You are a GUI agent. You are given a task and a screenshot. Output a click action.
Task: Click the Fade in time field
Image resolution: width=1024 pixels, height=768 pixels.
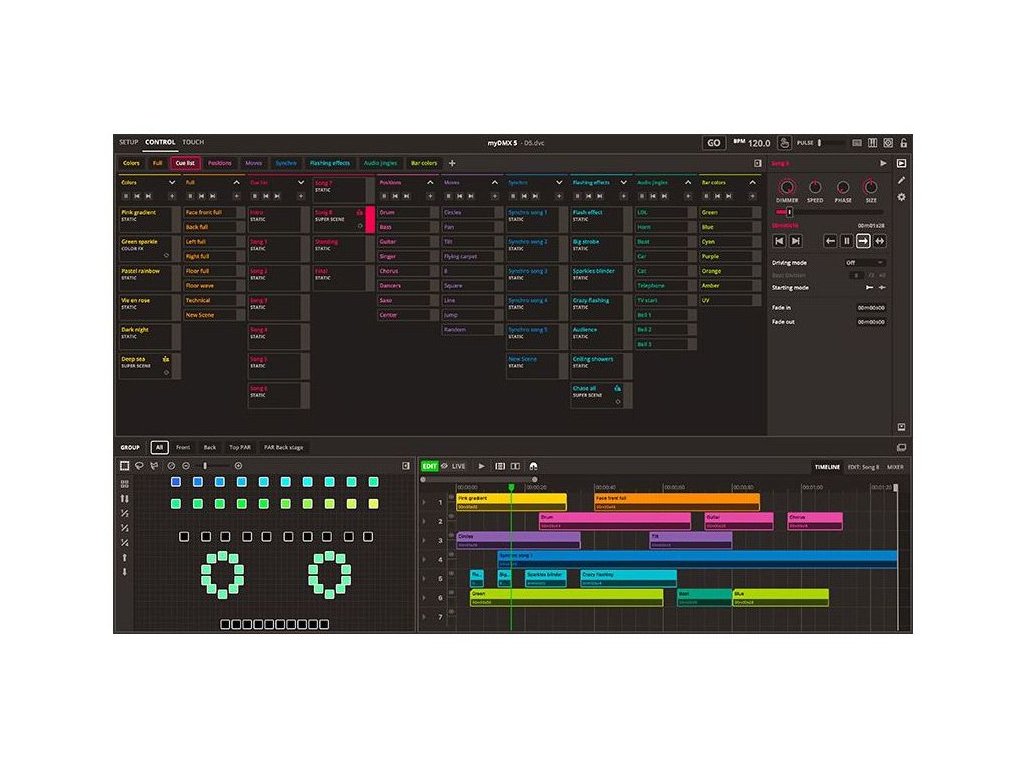(870, 308)
